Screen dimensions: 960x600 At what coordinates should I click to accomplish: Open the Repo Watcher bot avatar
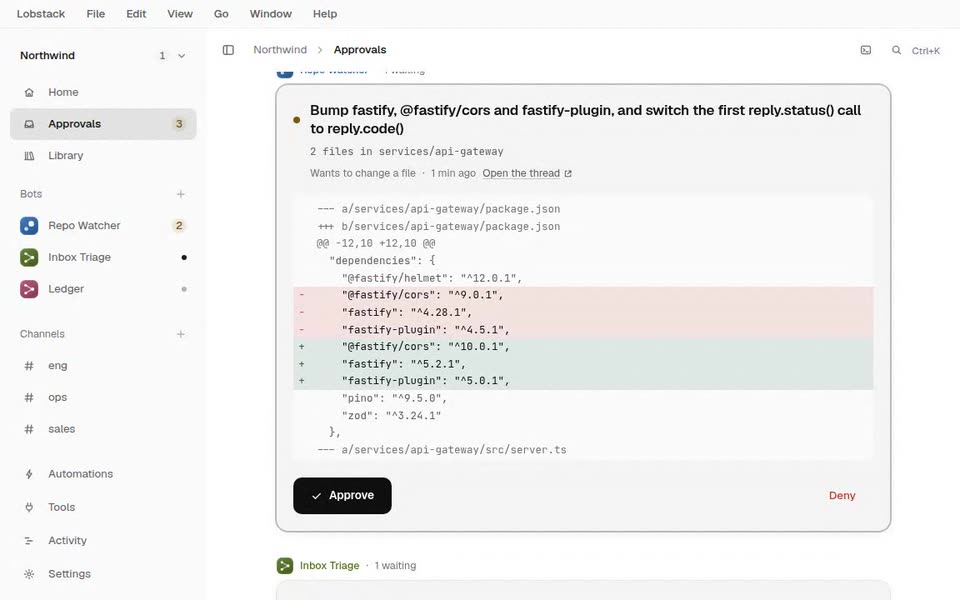tap(29, 226)
